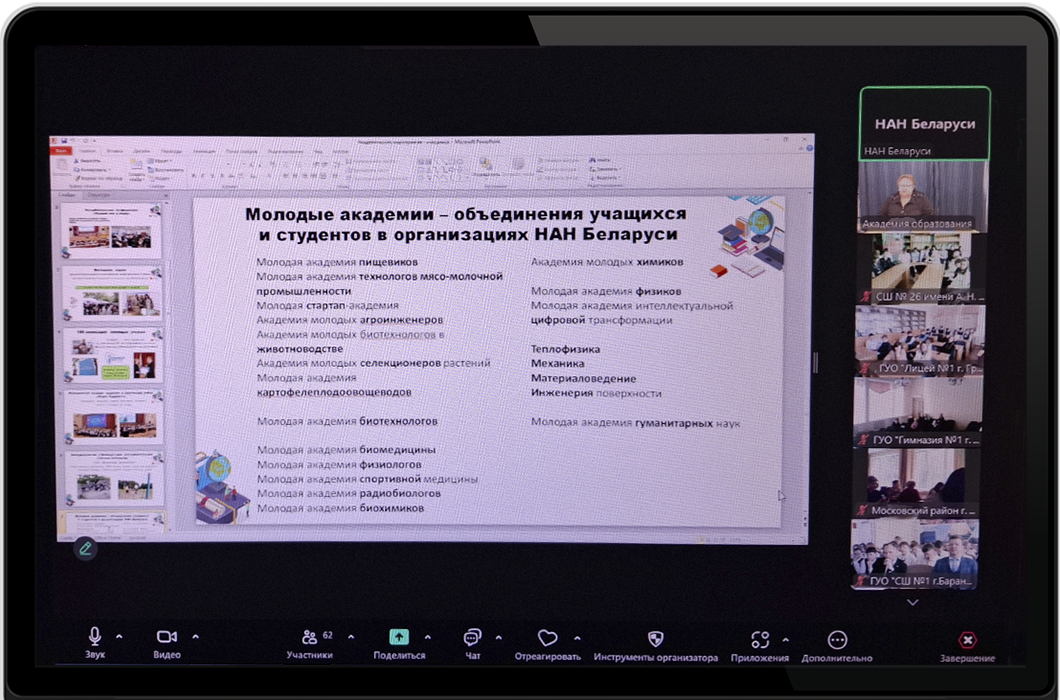Click the line "Академия молодых химиков"
The height and width of the screenshot is (700, 1060).
coord(606,262)
